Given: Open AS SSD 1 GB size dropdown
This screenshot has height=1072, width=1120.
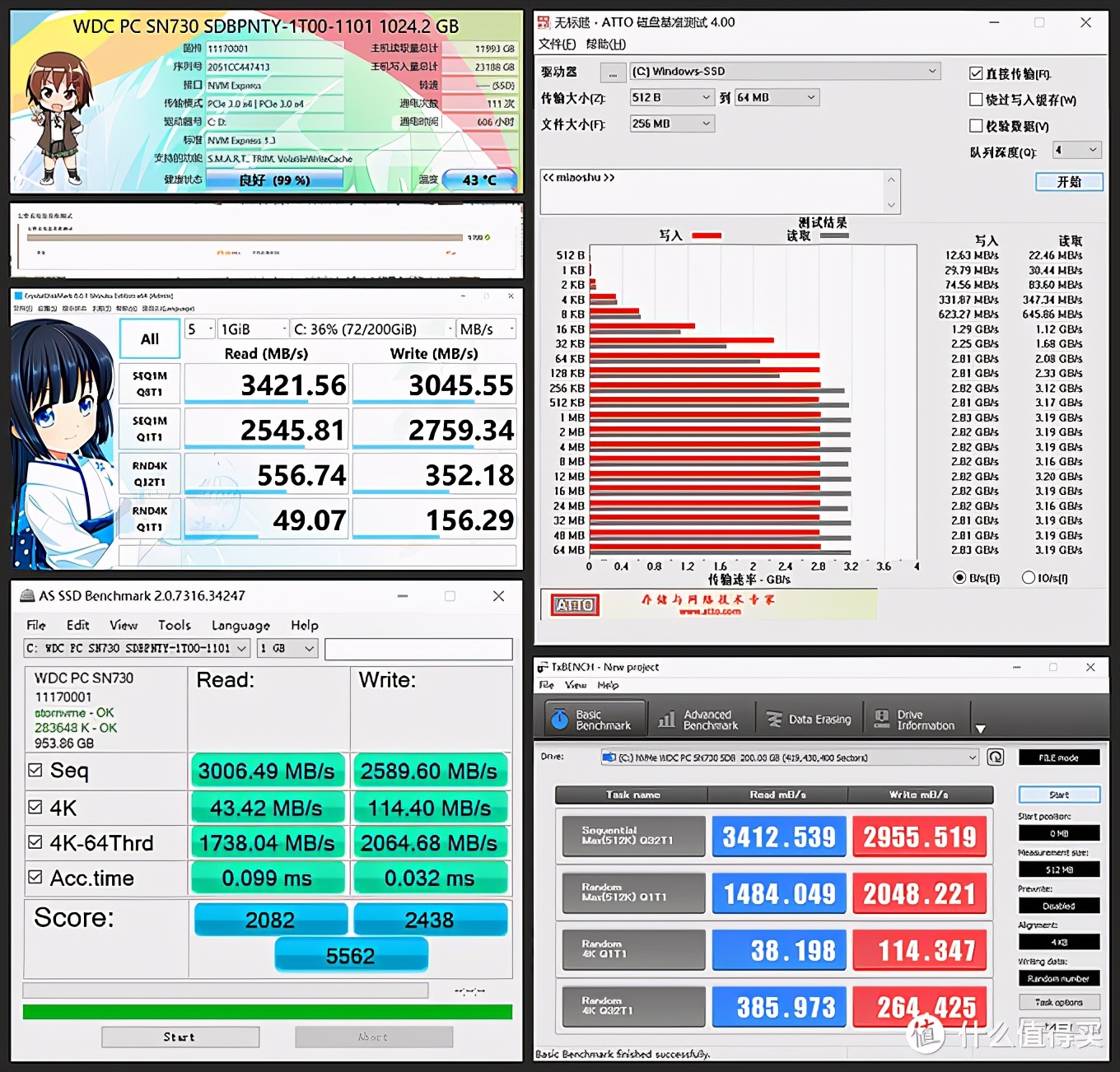Looking at the screenshot, I should 287,649.
